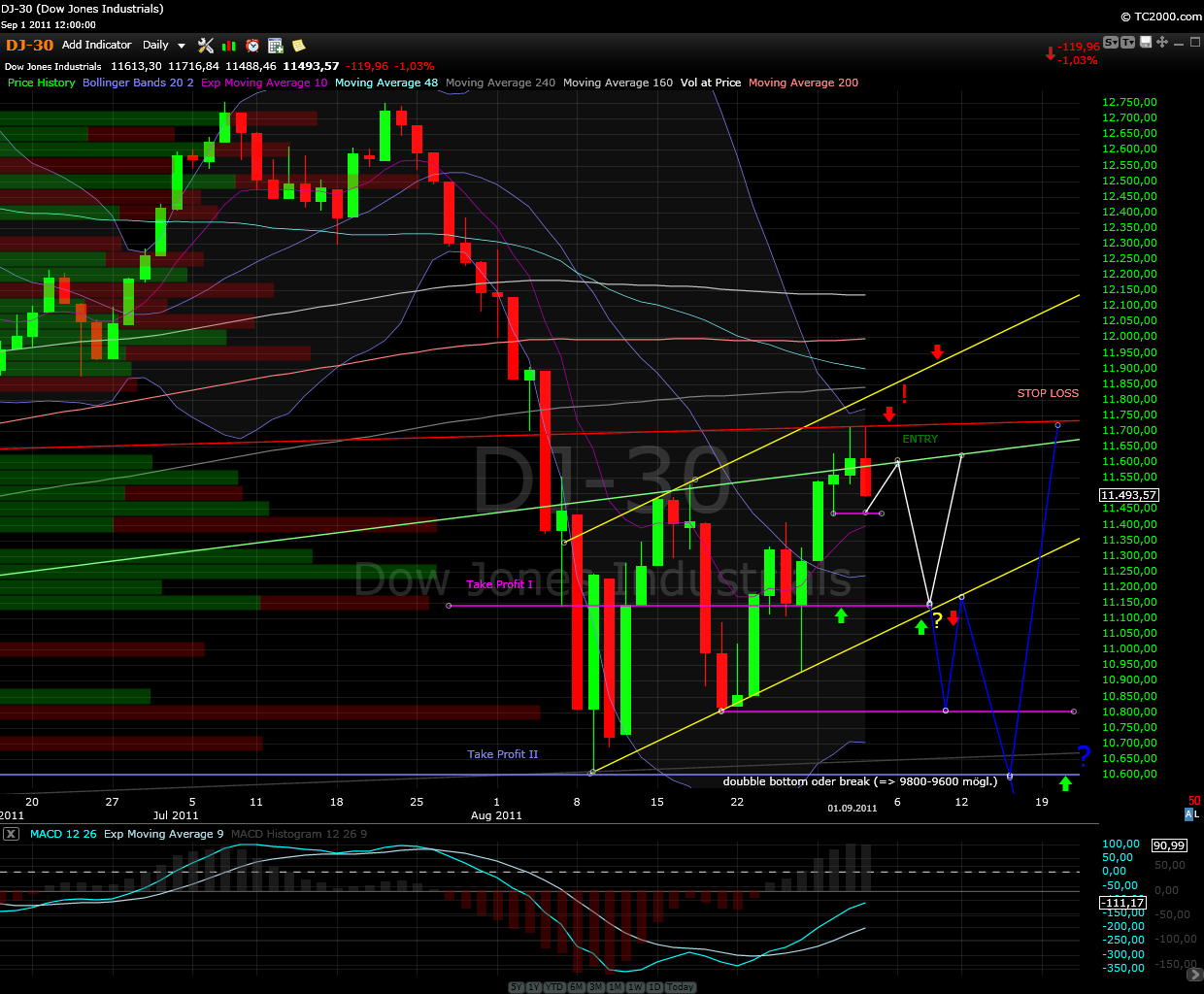The height and width of the screenshot is (994, 1204).
Task: Open the chart settings tools icon
Action: [x=205, y=46]
